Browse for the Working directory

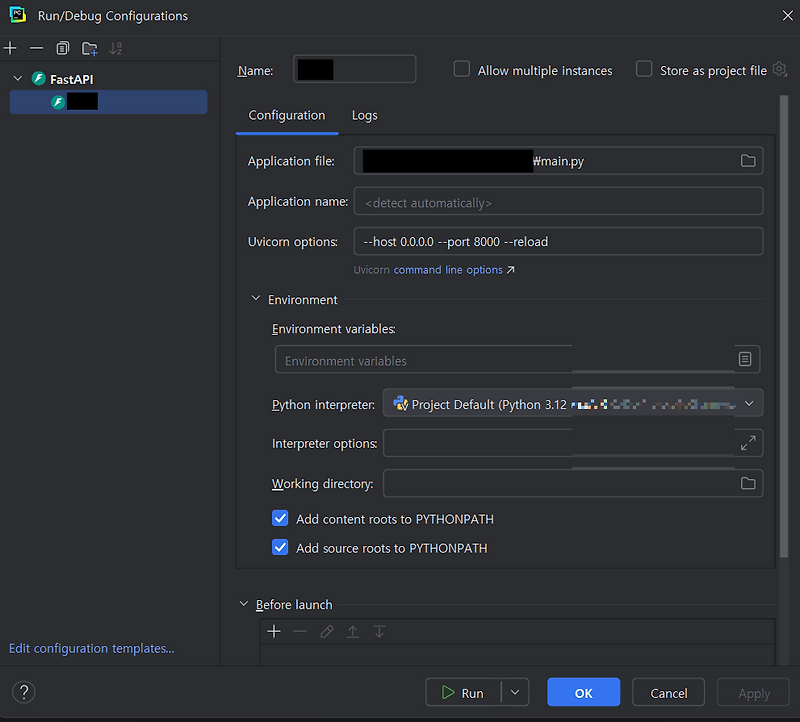pyautogui.click(x=748, y=483)
